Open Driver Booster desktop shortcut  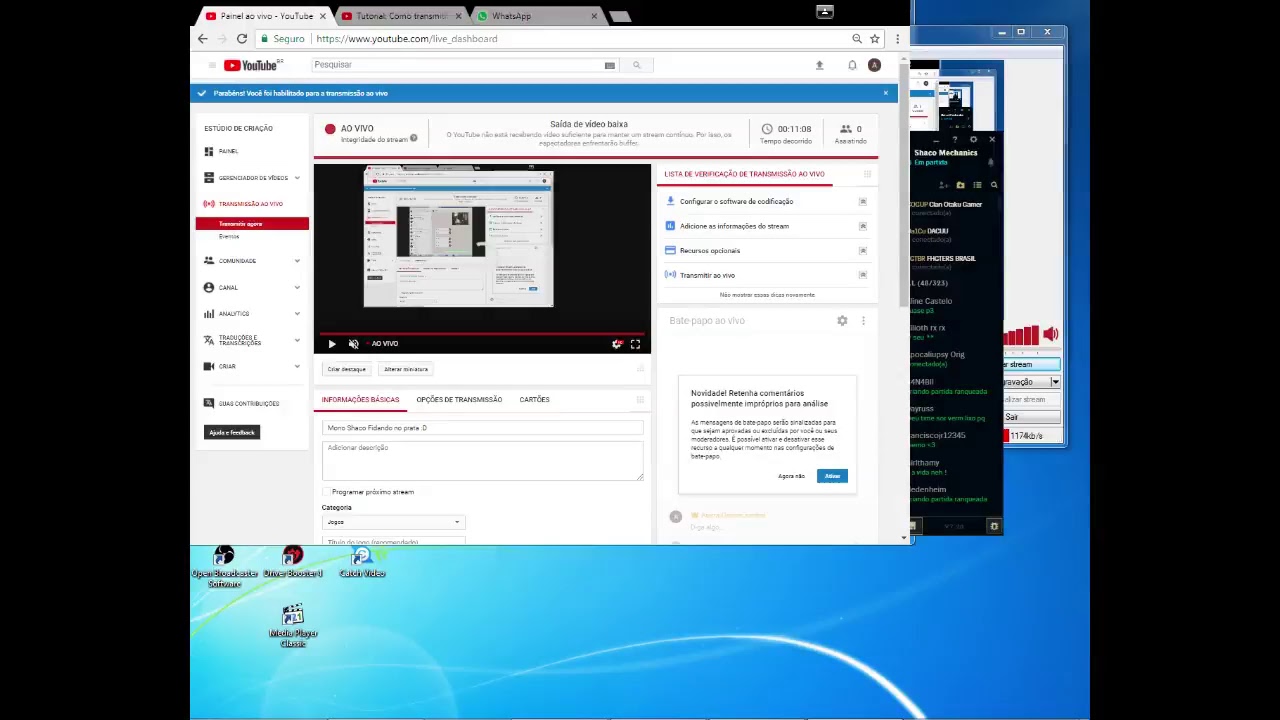click(x=293, y=562)
